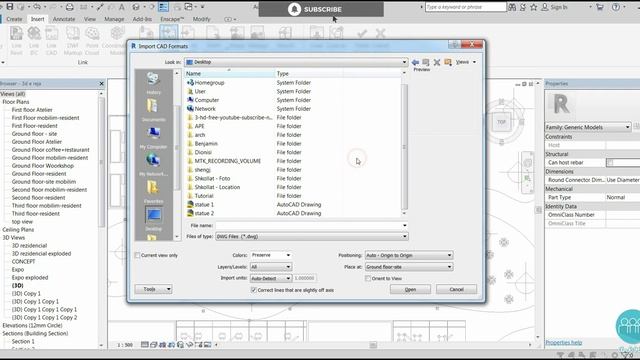
Task: Click the Link Revit ribbon icon
Action: 16,40
